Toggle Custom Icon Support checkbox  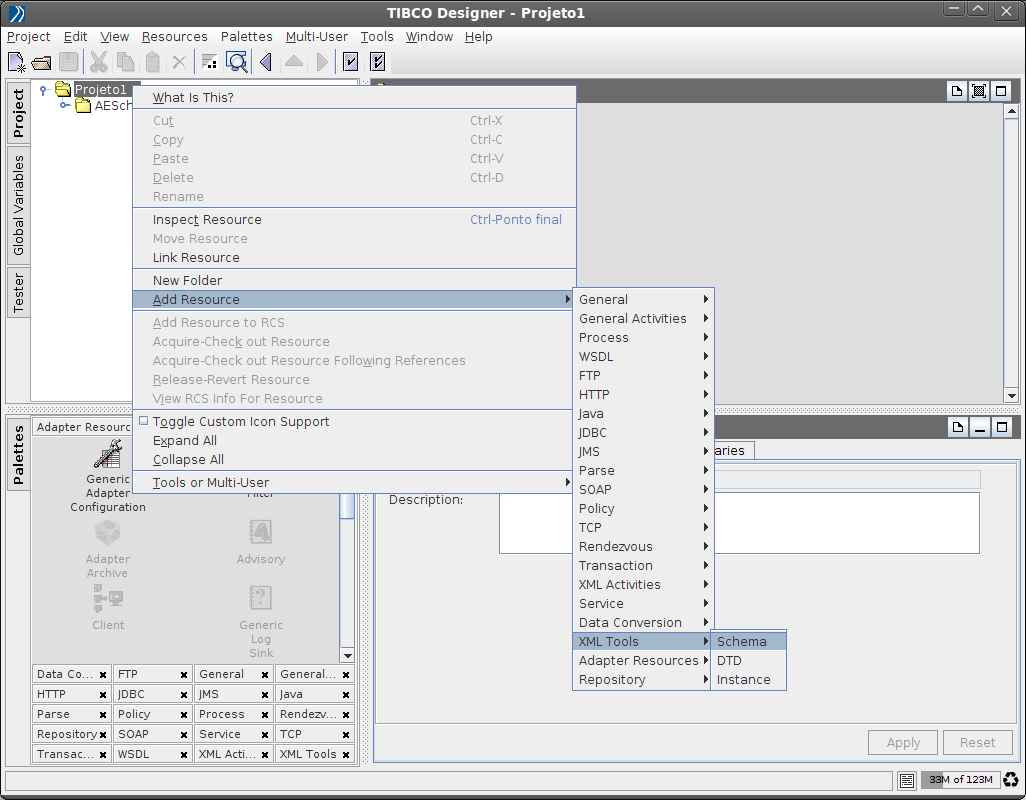pos(144,422)
